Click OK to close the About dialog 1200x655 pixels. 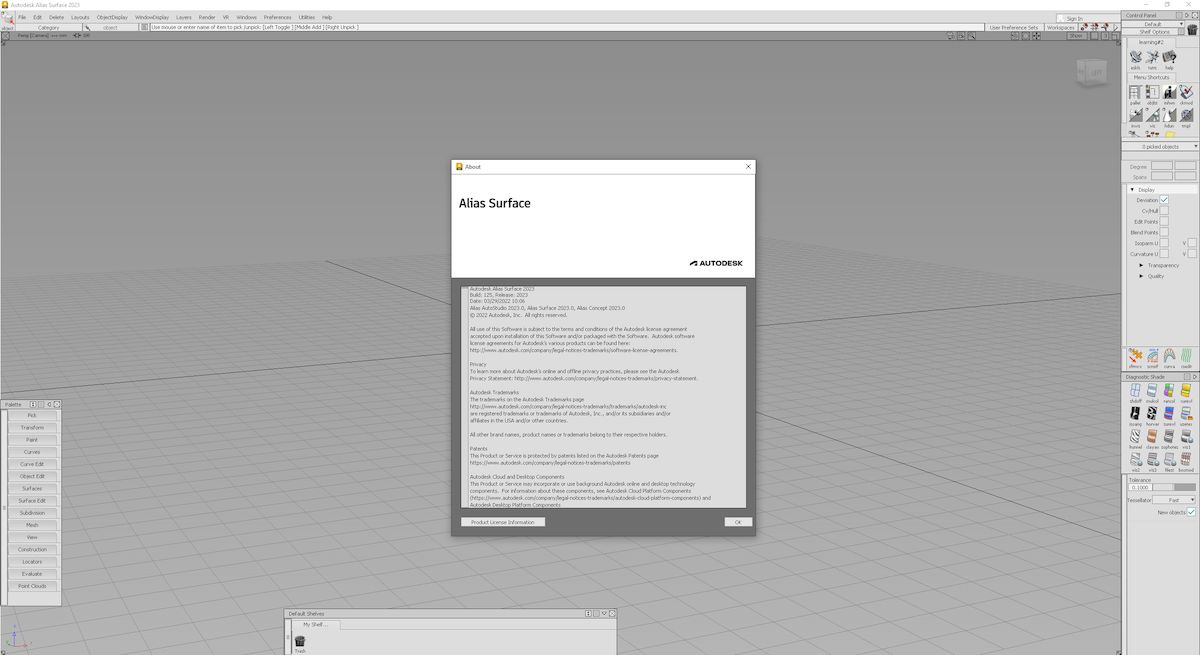pyautogui.click(x=737, y=521)
